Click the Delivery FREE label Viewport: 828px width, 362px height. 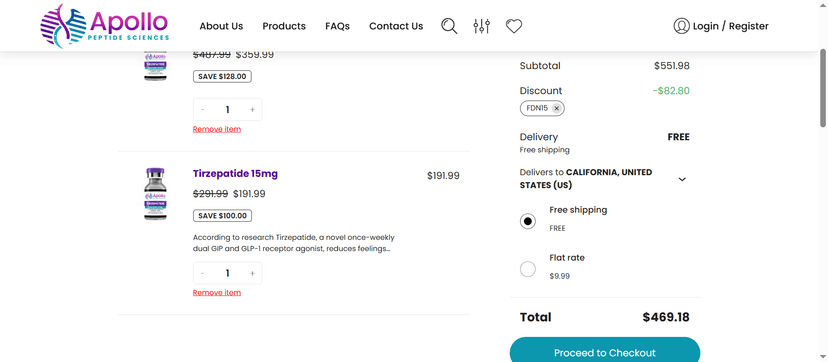679,137
